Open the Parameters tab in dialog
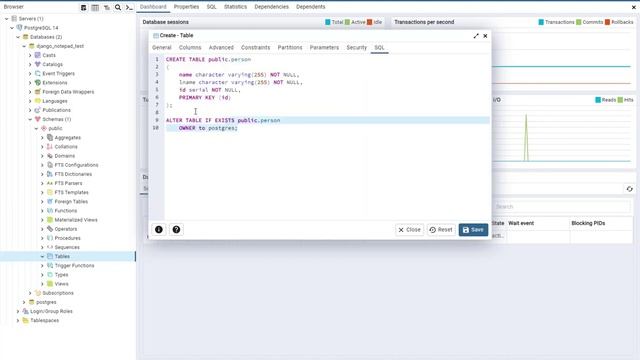 [324, 48]
